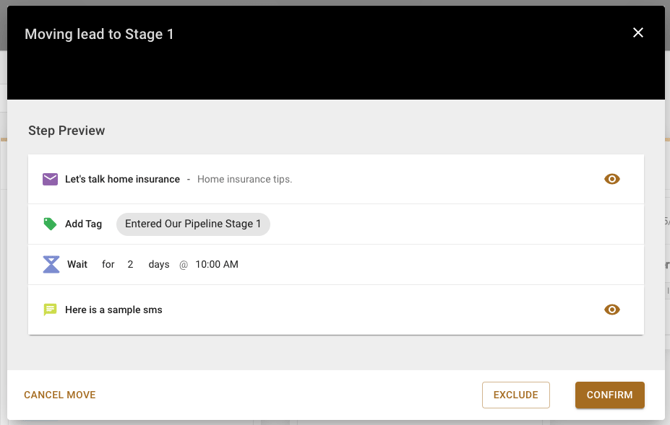Confirm the move with the CONFIRM button
This screenshot has height=425, width=670.
[x=609, y=395]
